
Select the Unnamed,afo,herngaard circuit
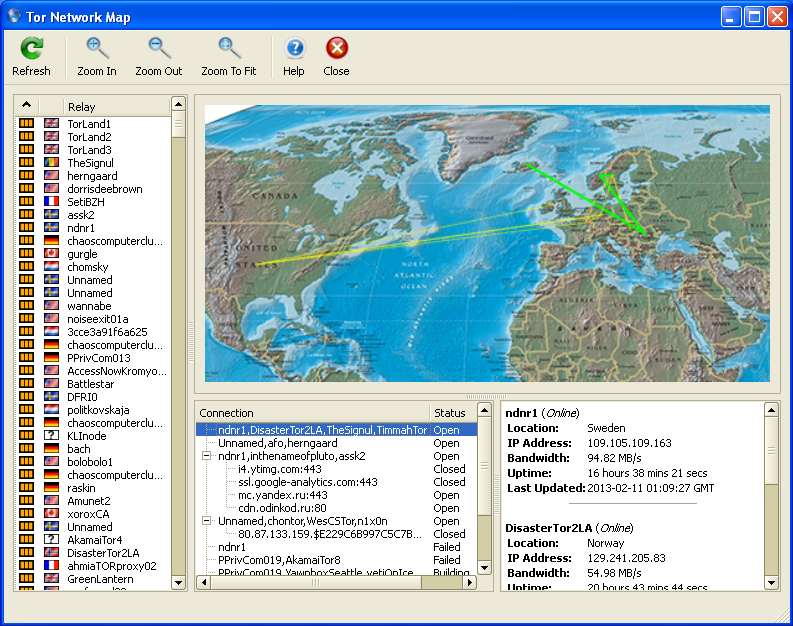(x=278, y=443)
